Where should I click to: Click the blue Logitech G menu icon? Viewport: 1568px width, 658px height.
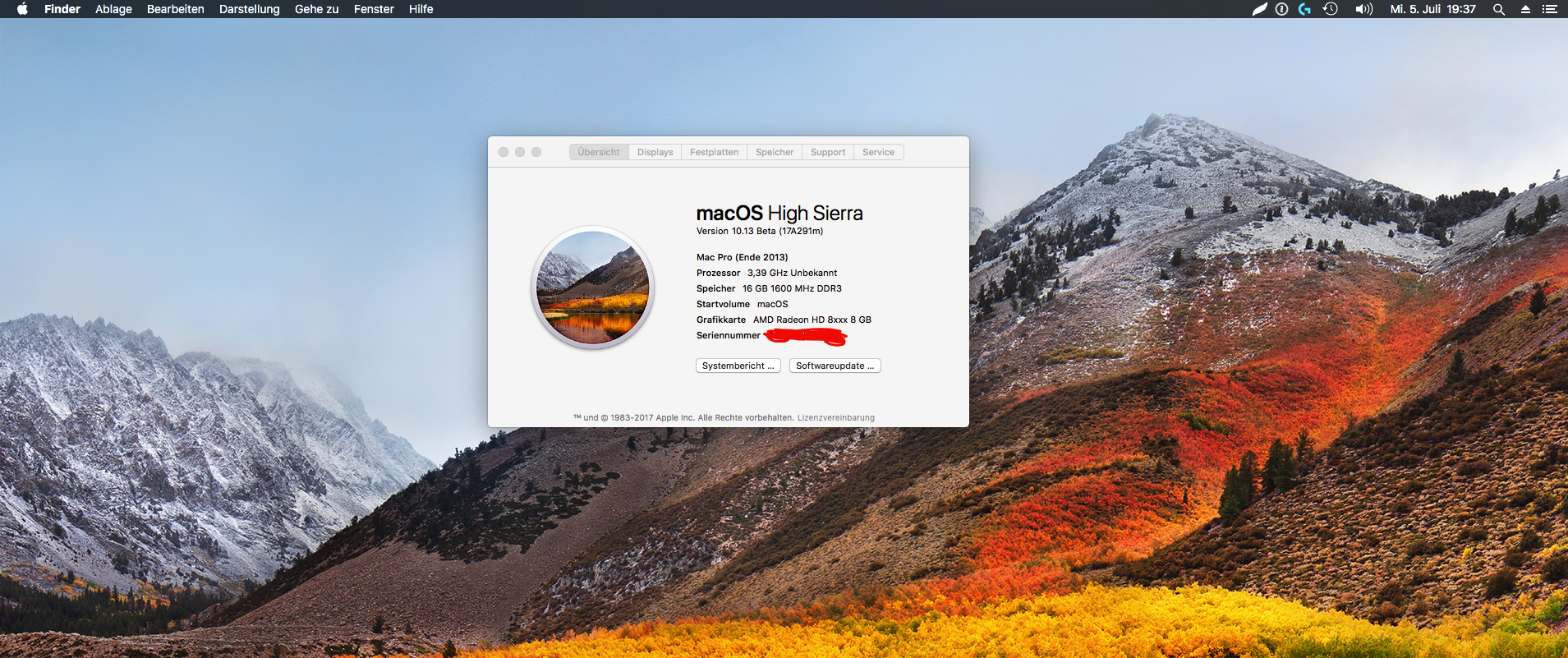pos(1304,9)
